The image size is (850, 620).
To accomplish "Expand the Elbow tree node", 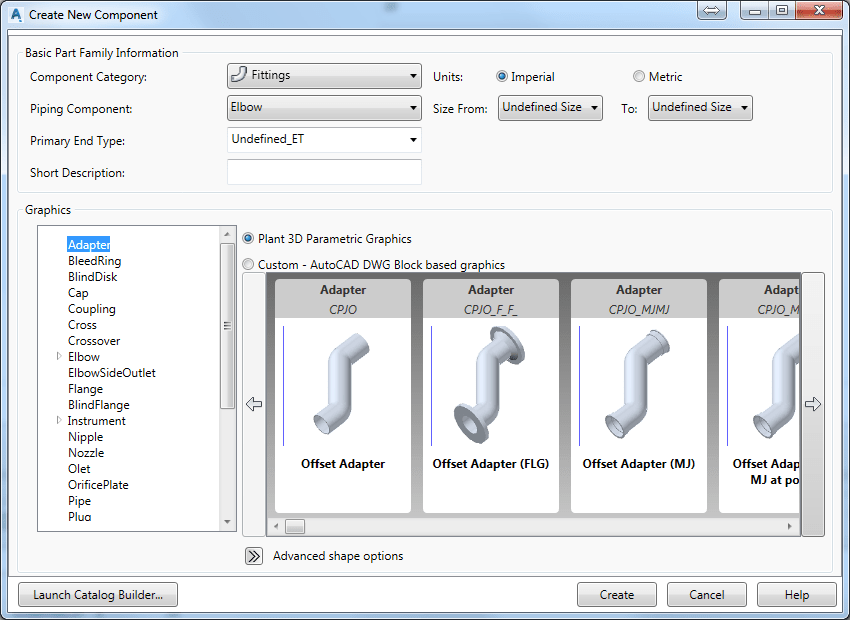I will [59, 356].
